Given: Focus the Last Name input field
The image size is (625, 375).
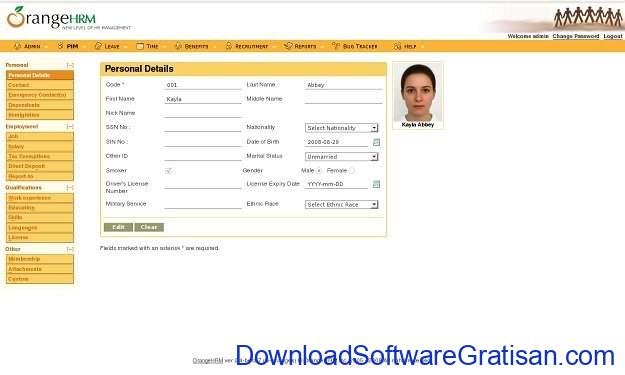Looking at the screenshot, I should tap(343, 85).
